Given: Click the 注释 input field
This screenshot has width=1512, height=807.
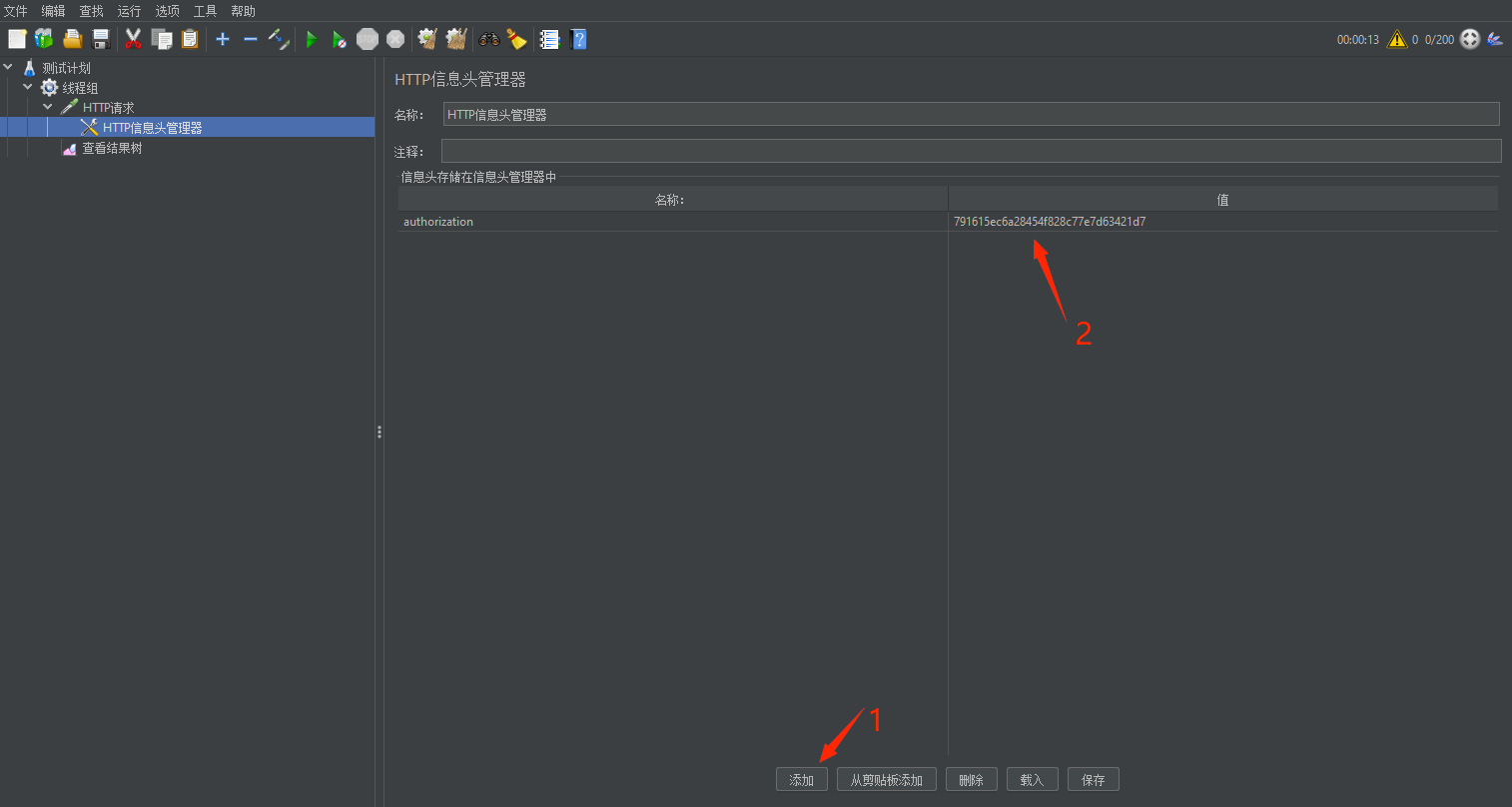Looking at the screenshot, I should click(x=971, y=151).
